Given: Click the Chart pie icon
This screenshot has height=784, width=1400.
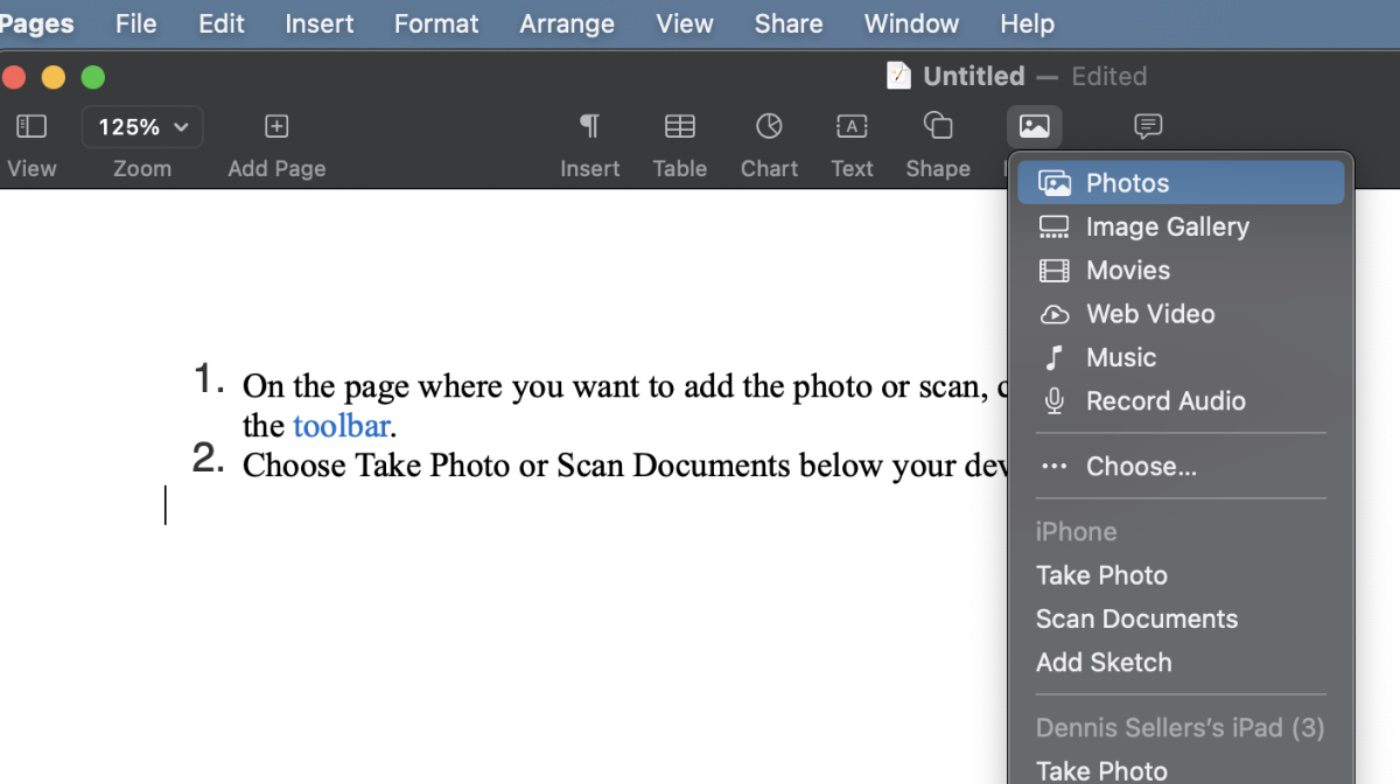Looking at the screenshot, I should (768, 127).
